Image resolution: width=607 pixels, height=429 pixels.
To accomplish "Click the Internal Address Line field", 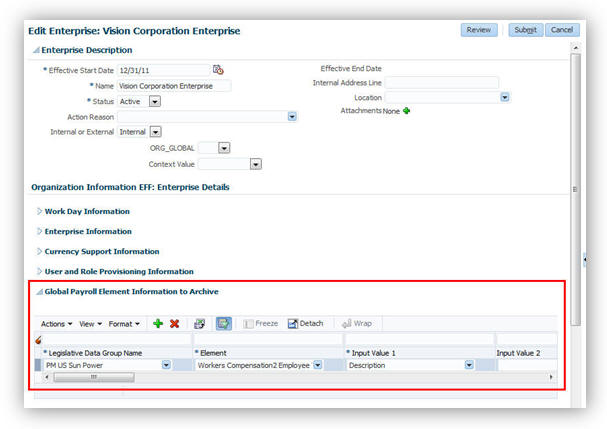I will (x=442, y=83).
